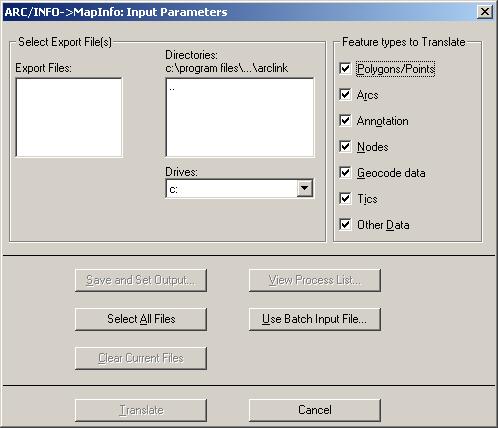Click the Save and Set Output button
The image size is (498, 428).
pos(141,280)
